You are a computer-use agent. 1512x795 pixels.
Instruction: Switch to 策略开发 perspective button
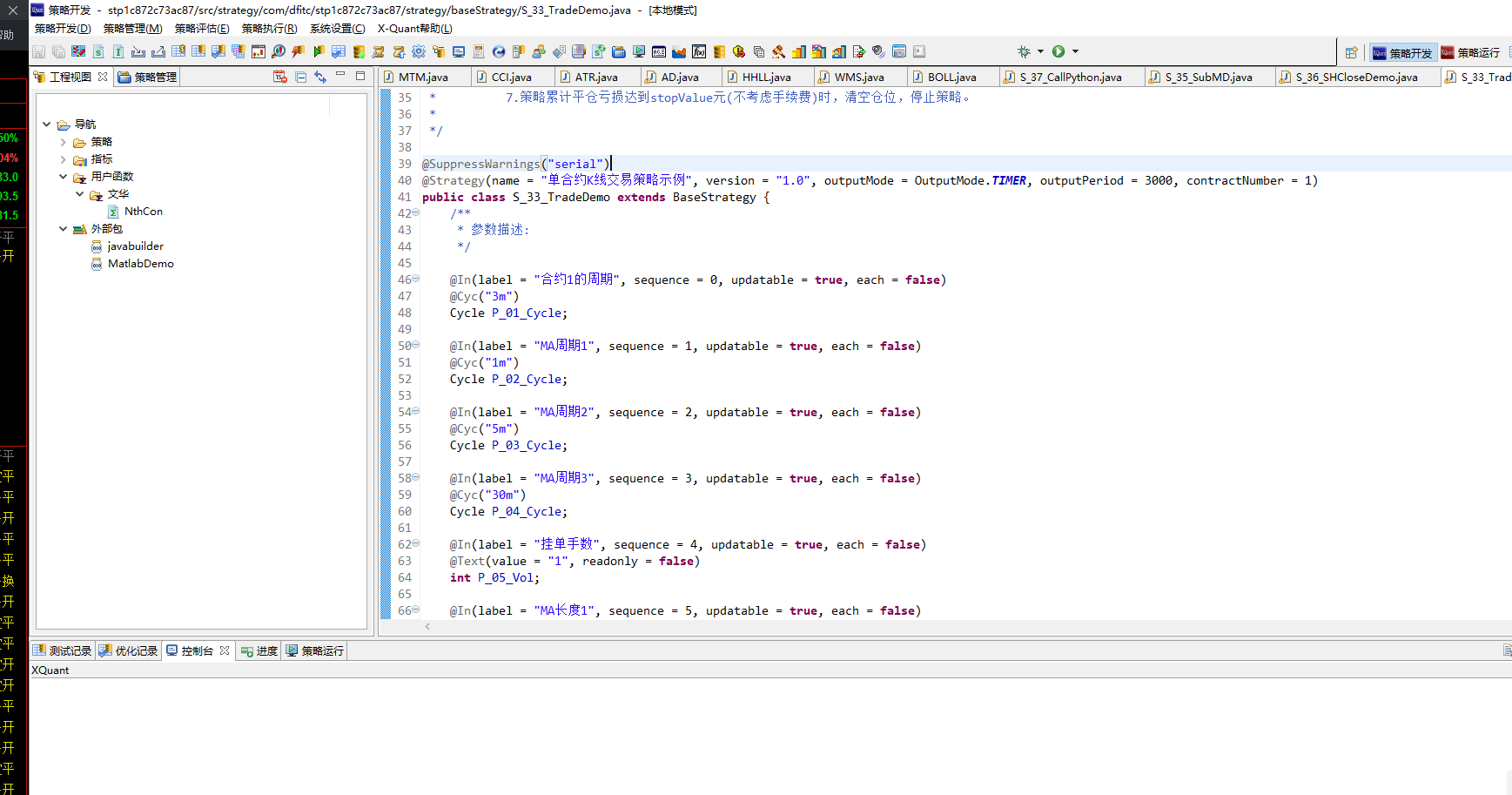click(1402, 53)
